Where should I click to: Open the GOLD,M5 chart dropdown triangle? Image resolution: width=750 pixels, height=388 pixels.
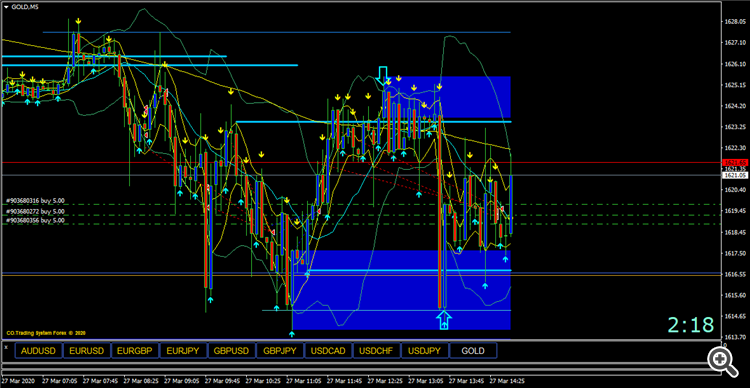tap(5, 6)
